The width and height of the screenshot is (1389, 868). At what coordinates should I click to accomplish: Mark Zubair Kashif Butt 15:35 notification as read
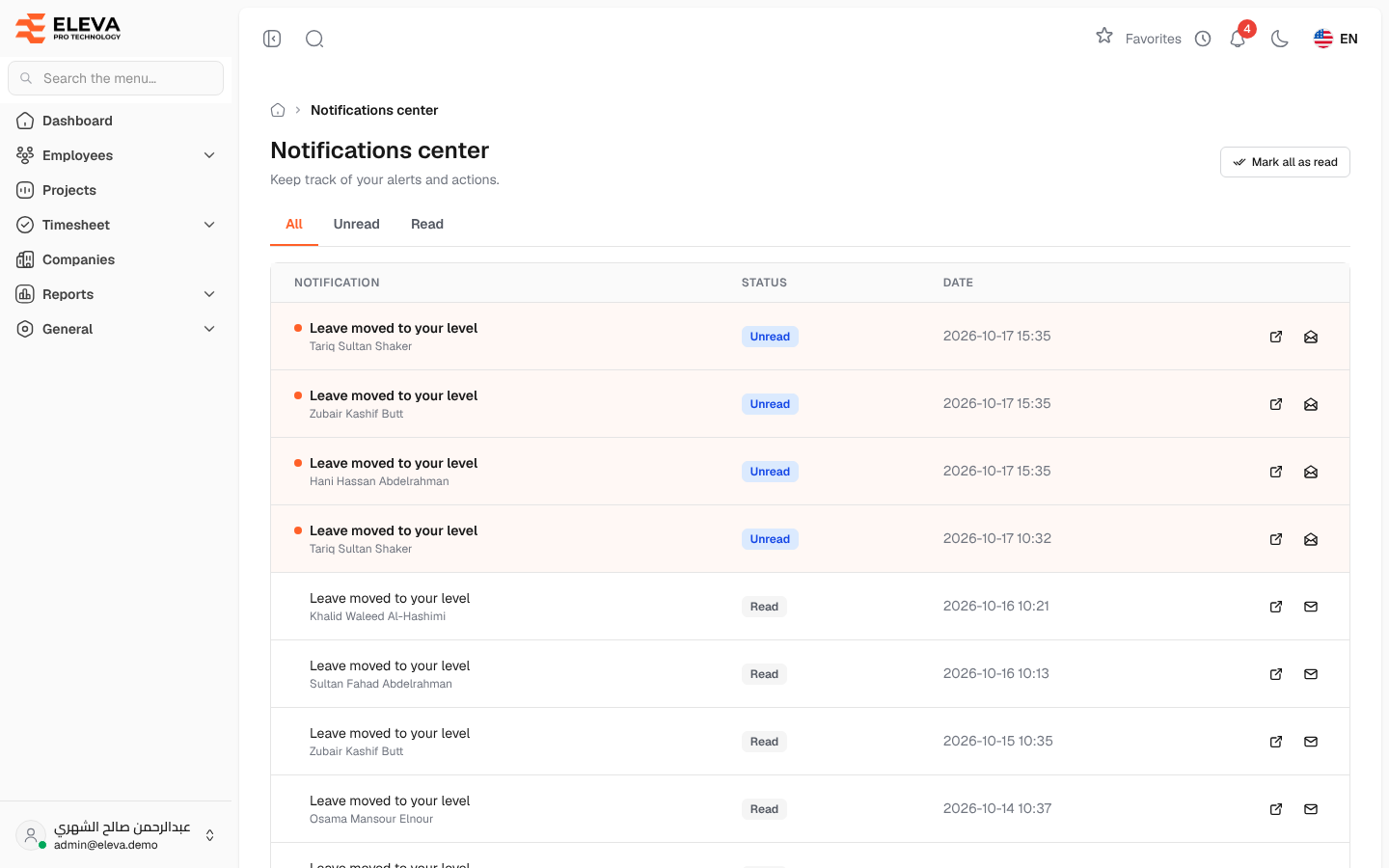pyautogui.click(x=1311, y=404)
